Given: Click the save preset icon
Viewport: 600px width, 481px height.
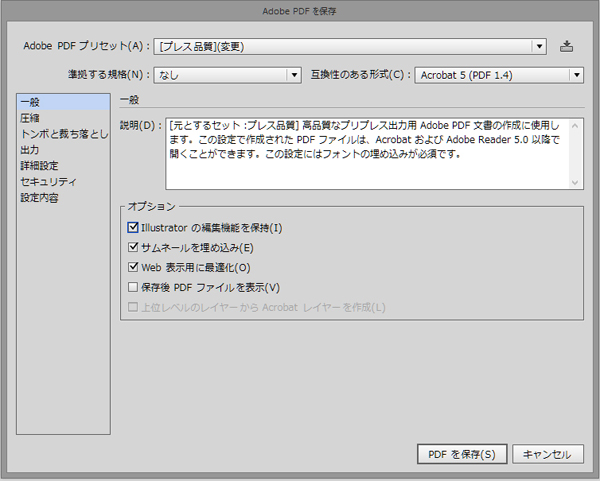Looking at the screenshot, I should pos(566,46).
